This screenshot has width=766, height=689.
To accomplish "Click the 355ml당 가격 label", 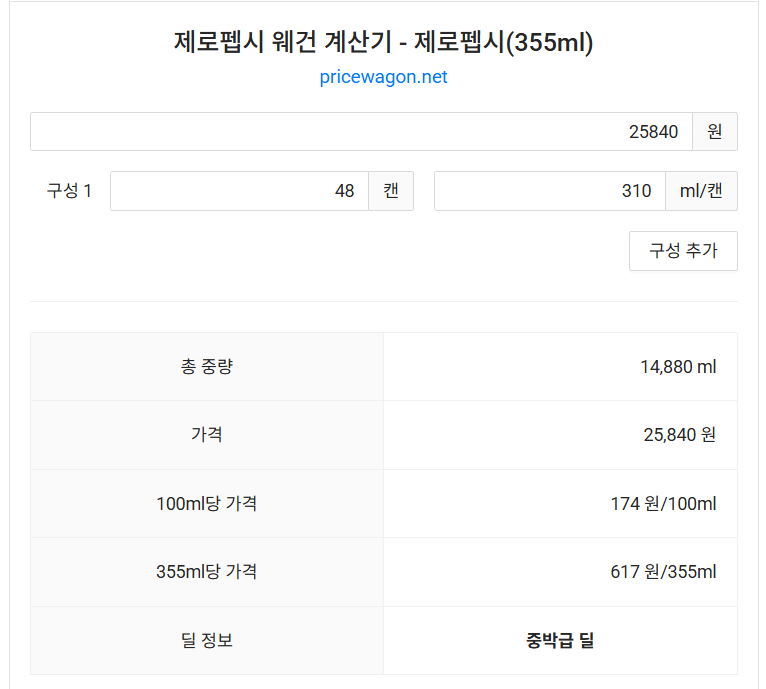I will 207,571.
